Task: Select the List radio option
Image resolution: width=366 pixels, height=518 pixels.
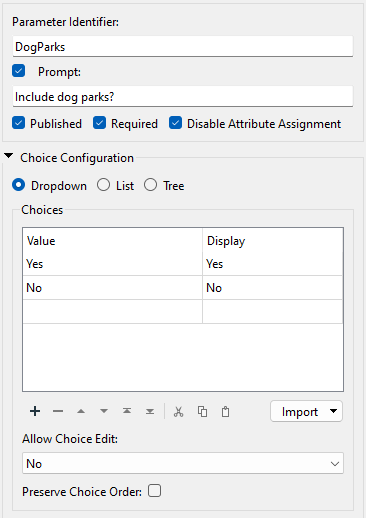Action: 103,185
